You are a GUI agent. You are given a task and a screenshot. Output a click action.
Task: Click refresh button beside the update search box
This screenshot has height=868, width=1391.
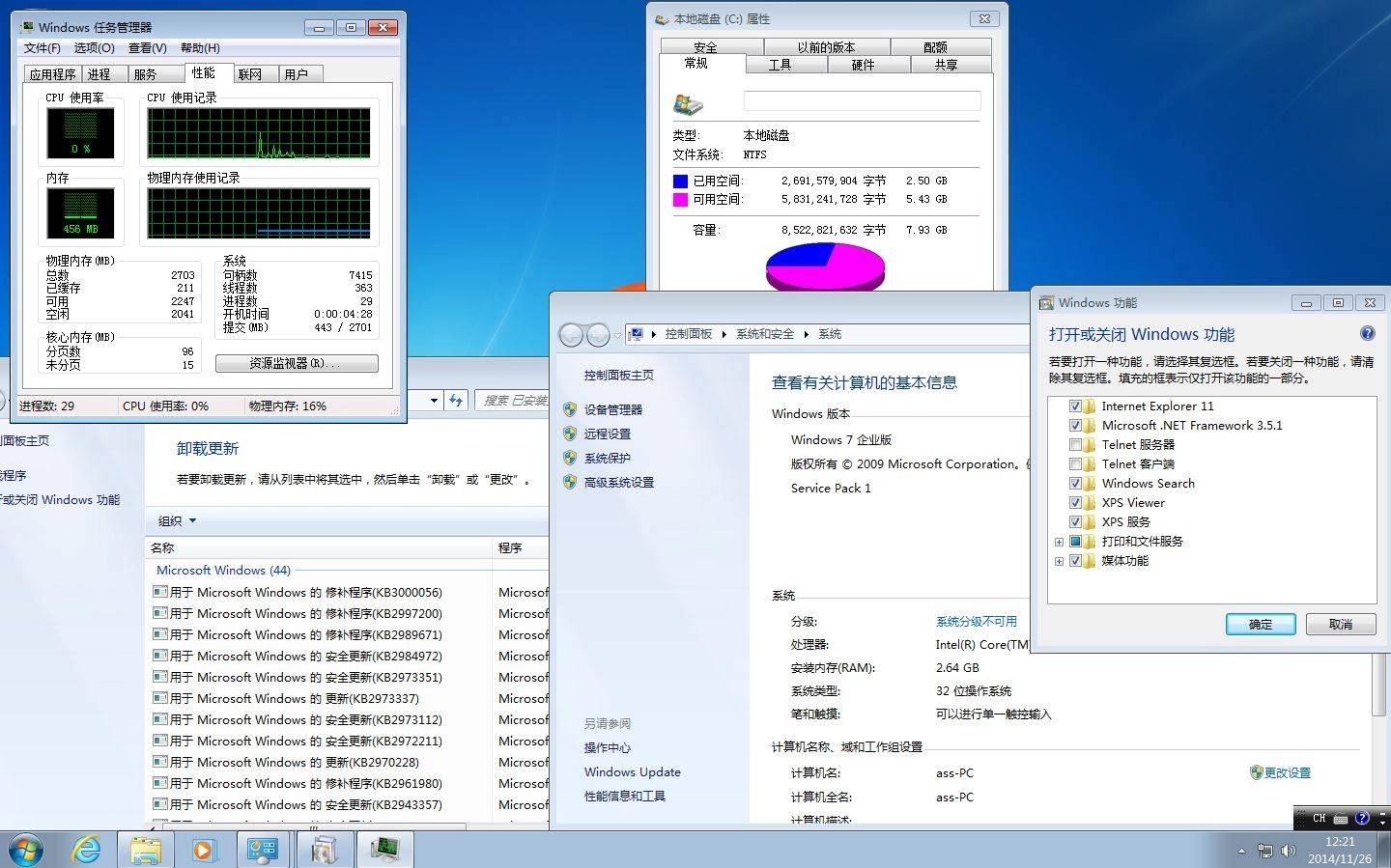(x=456, y=400)
